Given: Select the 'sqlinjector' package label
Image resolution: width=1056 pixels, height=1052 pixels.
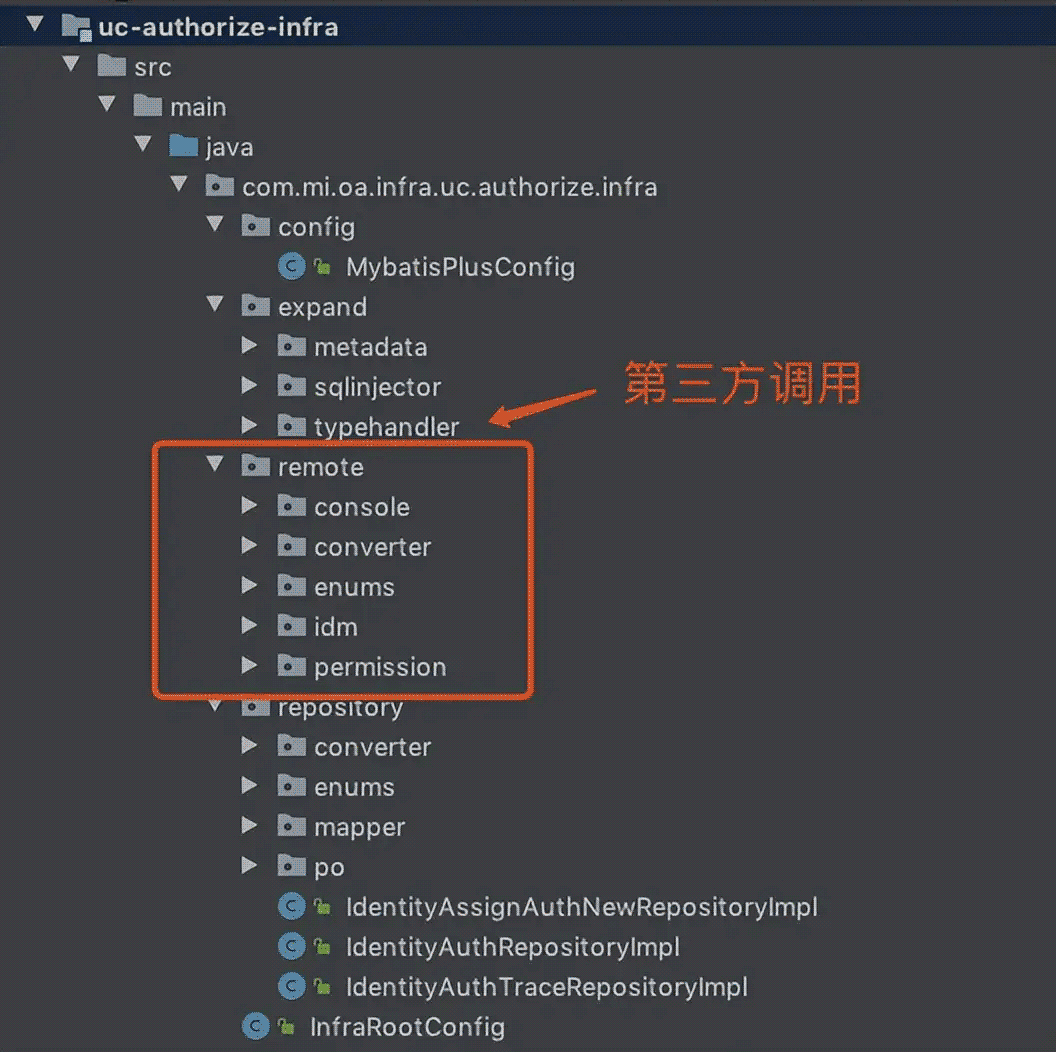Looking at the screenshot, I should coord(378,387).
